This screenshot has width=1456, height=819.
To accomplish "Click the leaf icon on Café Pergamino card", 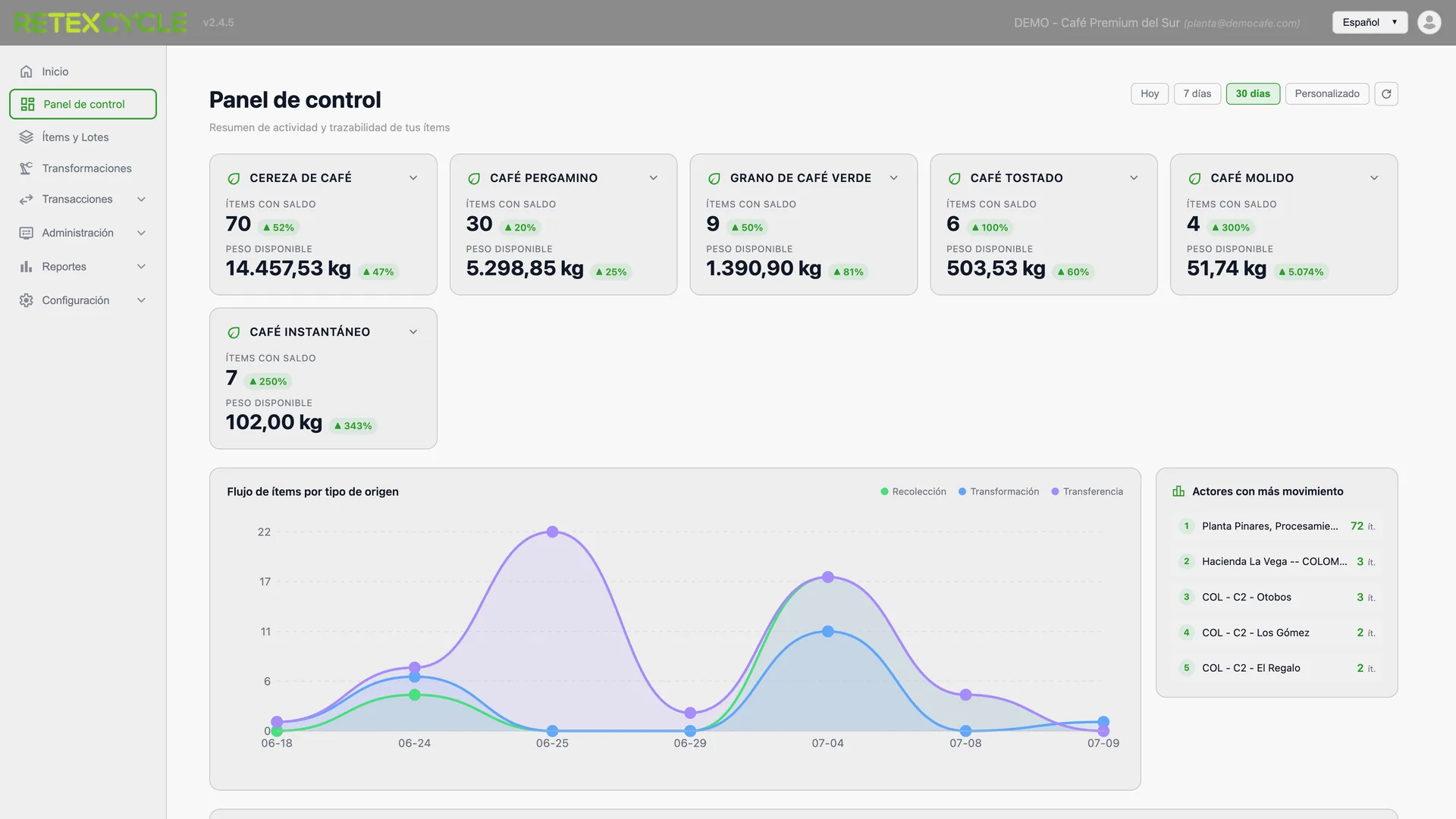I will tap(474, 179).
